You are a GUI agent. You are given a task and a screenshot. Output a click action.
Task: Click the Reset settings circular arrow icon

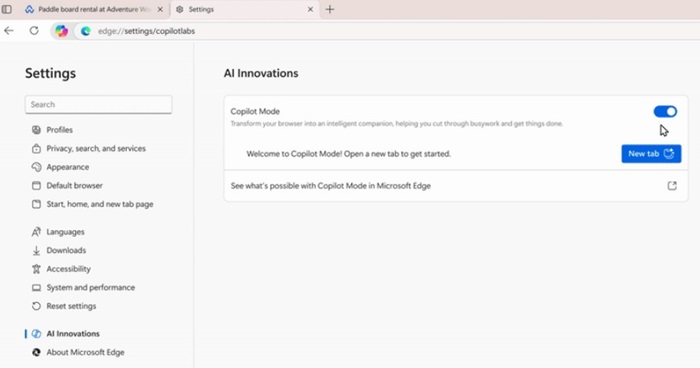click(36, 306)
